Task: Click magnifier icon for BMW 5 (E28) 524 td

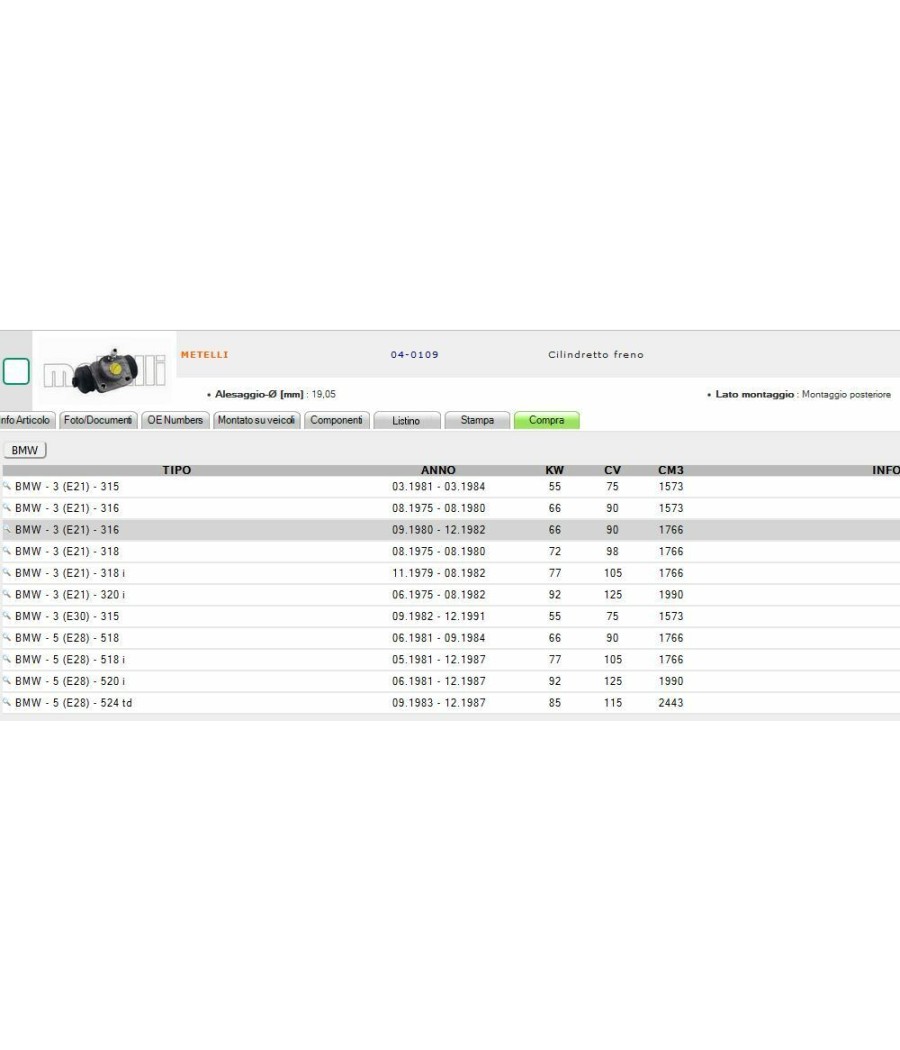Action: point(7,702)
